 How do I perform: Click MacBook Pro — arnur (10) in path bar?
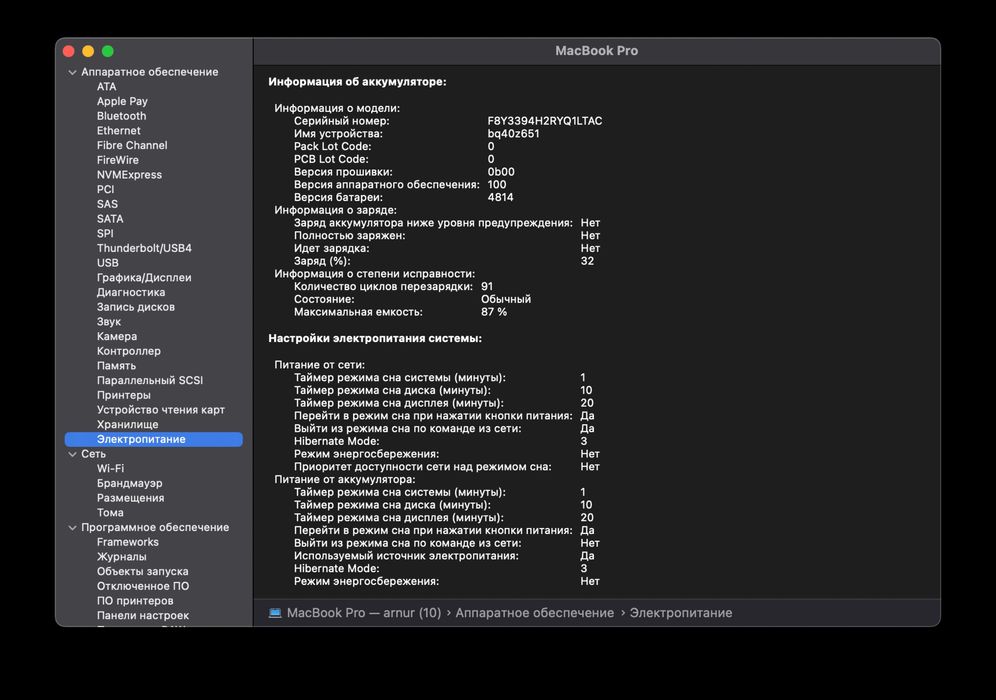[x=363, y=613]
